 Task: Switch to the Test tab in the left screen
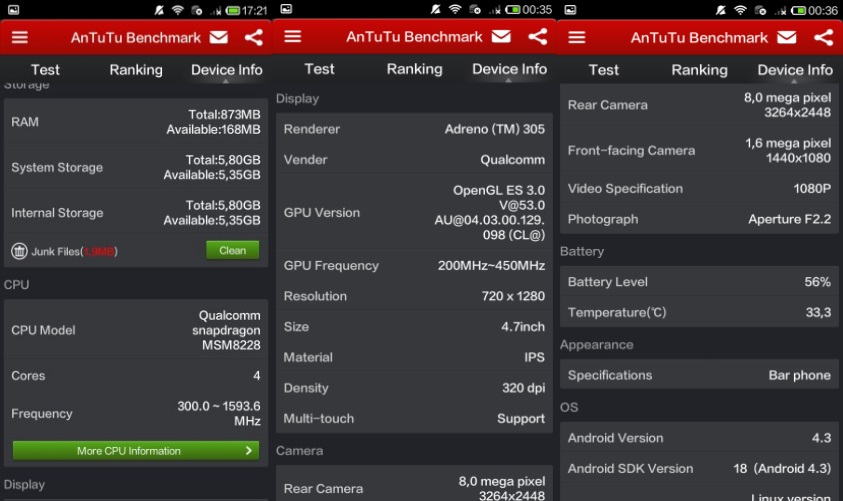pyautogui.click(x=45, y=70)
